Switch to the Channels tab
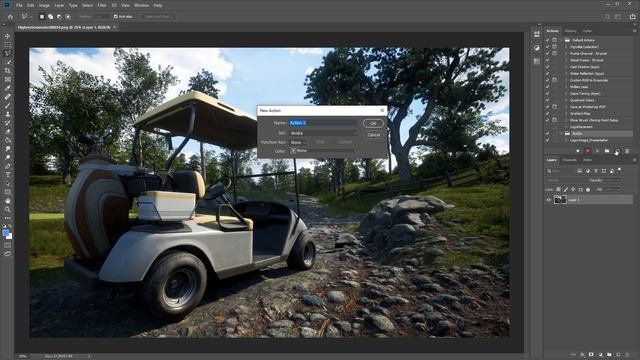 pos(569,160)
